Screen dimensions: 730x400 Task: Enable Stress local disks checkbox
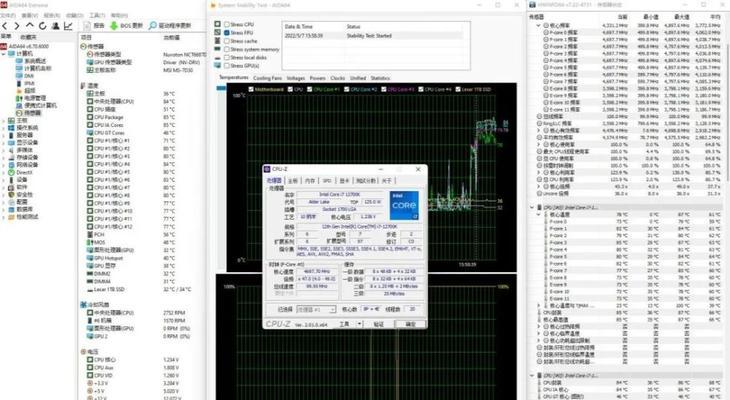(227, 58)
